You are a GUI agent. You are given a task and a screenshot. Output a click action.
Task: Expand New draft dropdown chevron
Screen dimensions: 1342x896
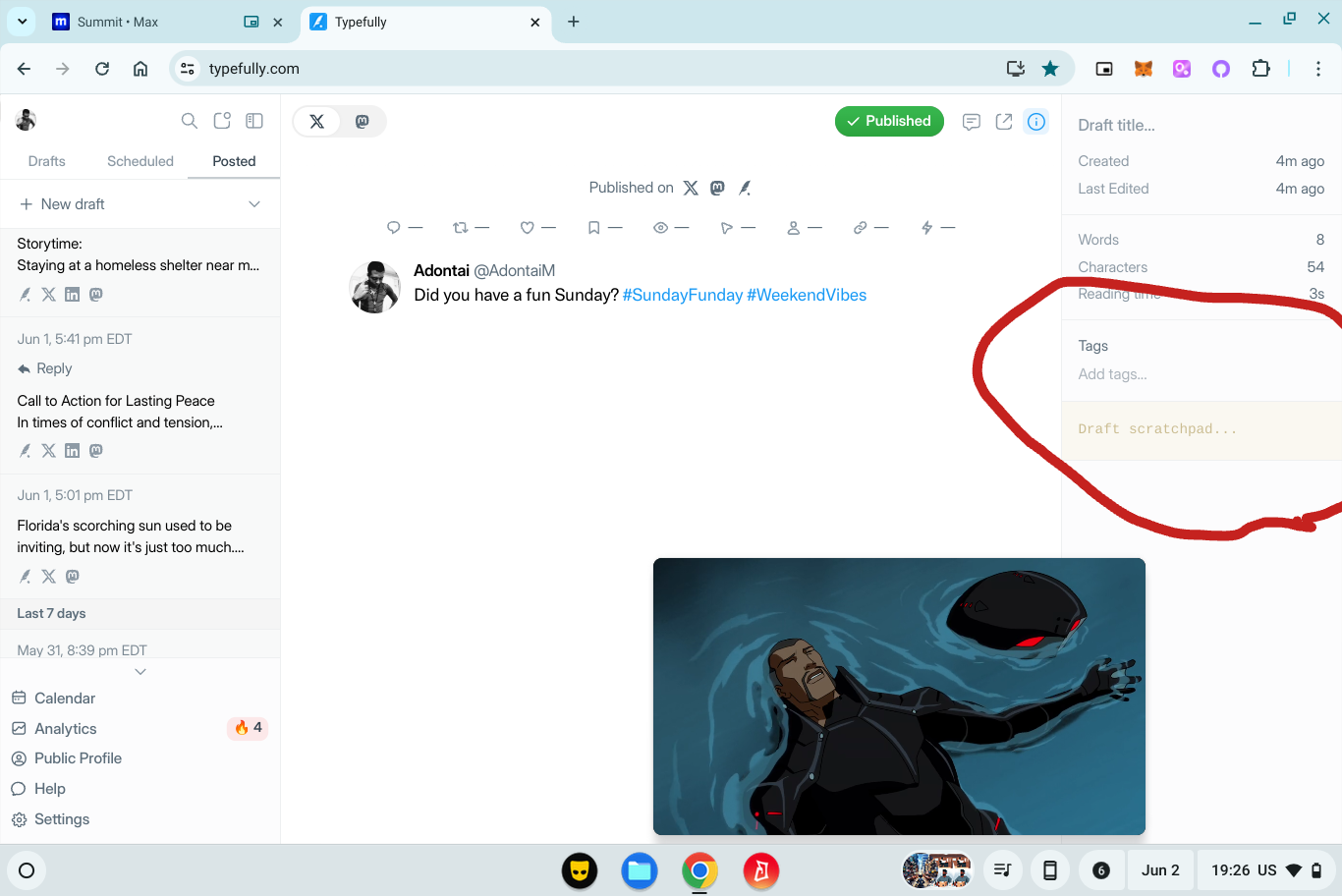[254, 204]
